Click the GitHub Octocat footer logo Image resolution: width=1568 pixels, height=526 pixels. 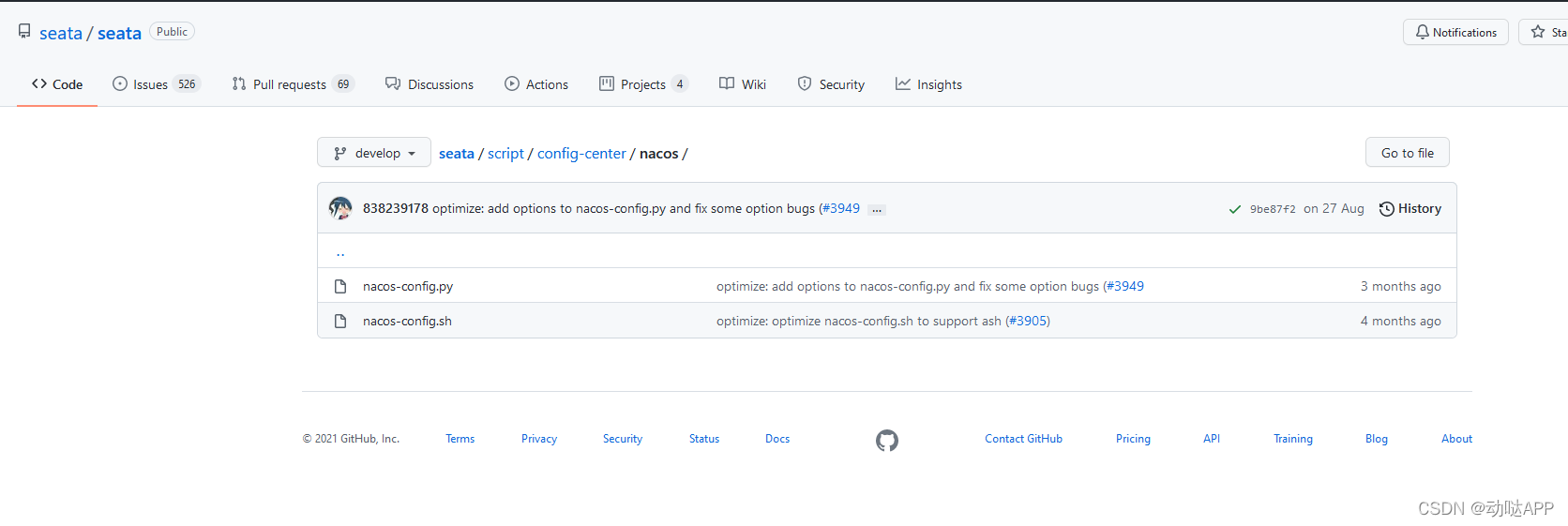click(x=887, y=440)
